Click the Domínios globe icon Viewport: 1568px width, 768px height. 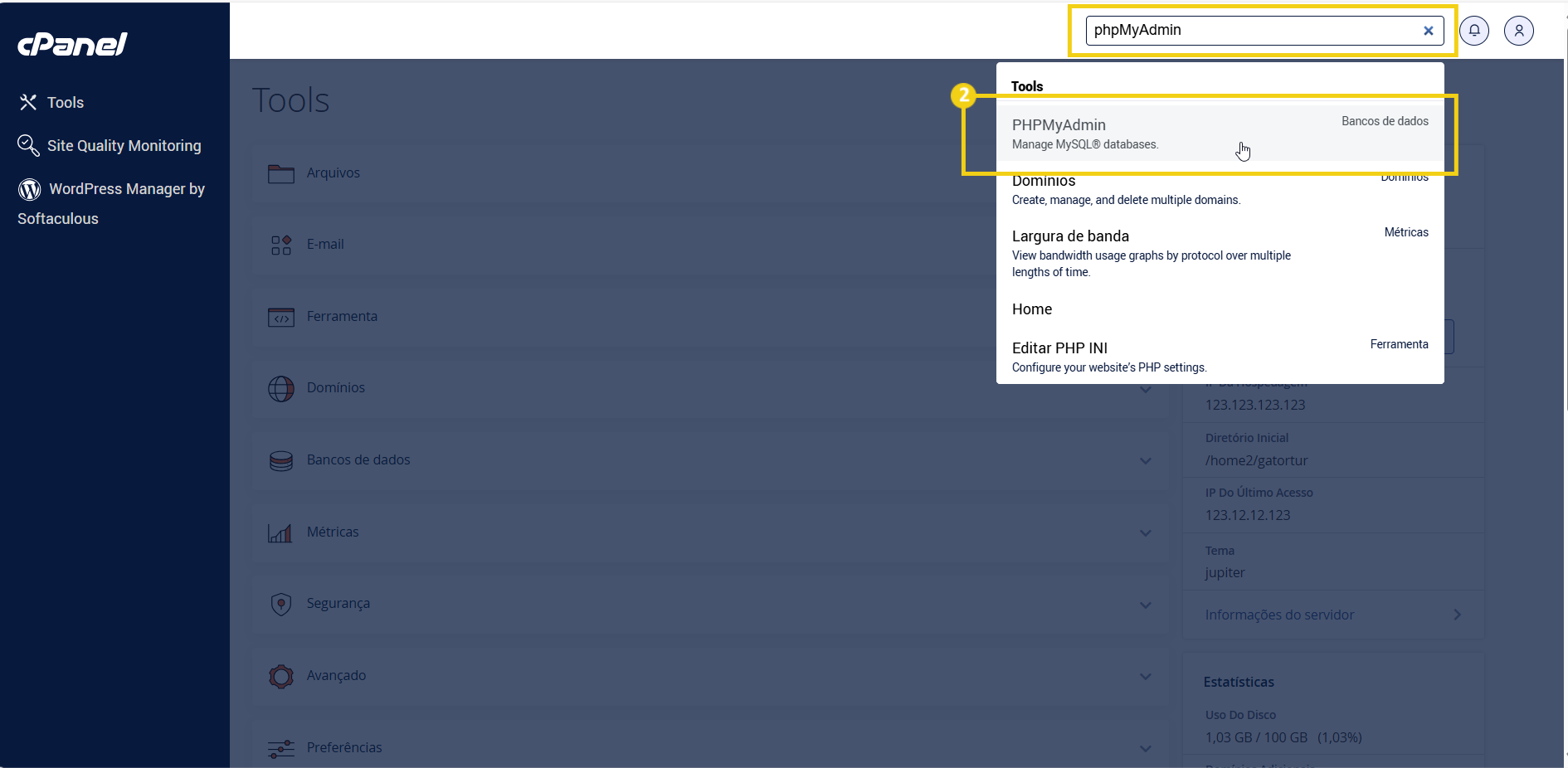(x=281, y=388)
